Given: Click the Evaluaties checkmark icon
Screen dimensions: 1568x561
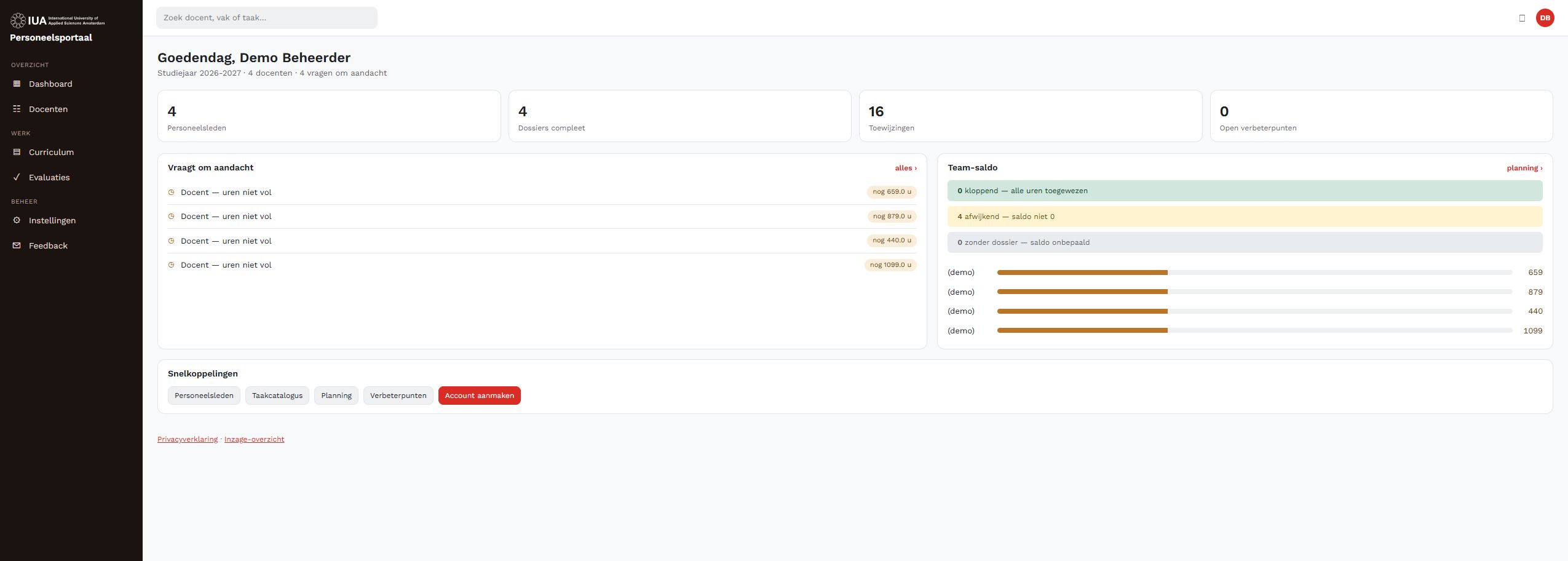Looking at the screenshot, I should tap(17, 177).
